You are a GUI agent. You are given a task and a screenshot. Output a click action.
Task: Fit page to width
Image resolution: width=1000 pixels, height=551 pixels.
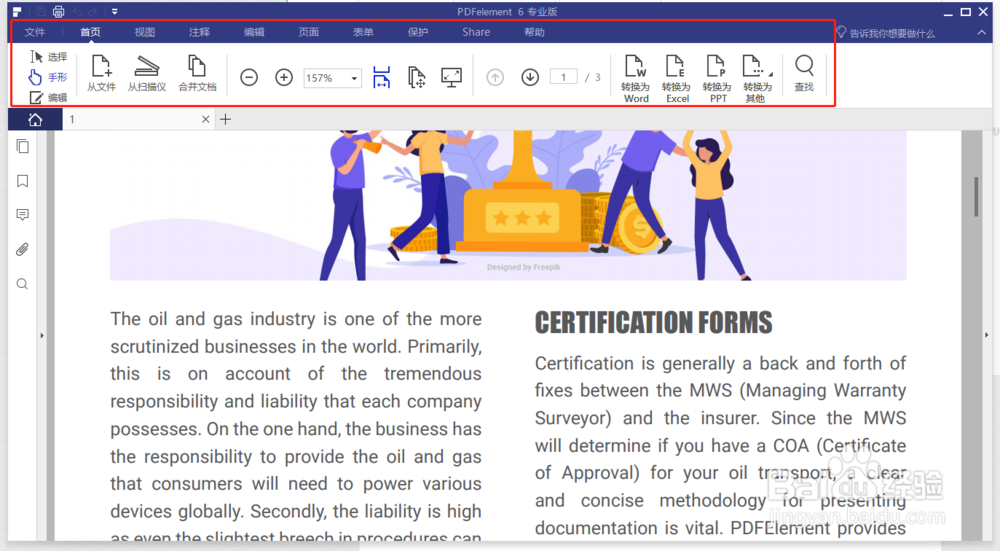[381, 77]
